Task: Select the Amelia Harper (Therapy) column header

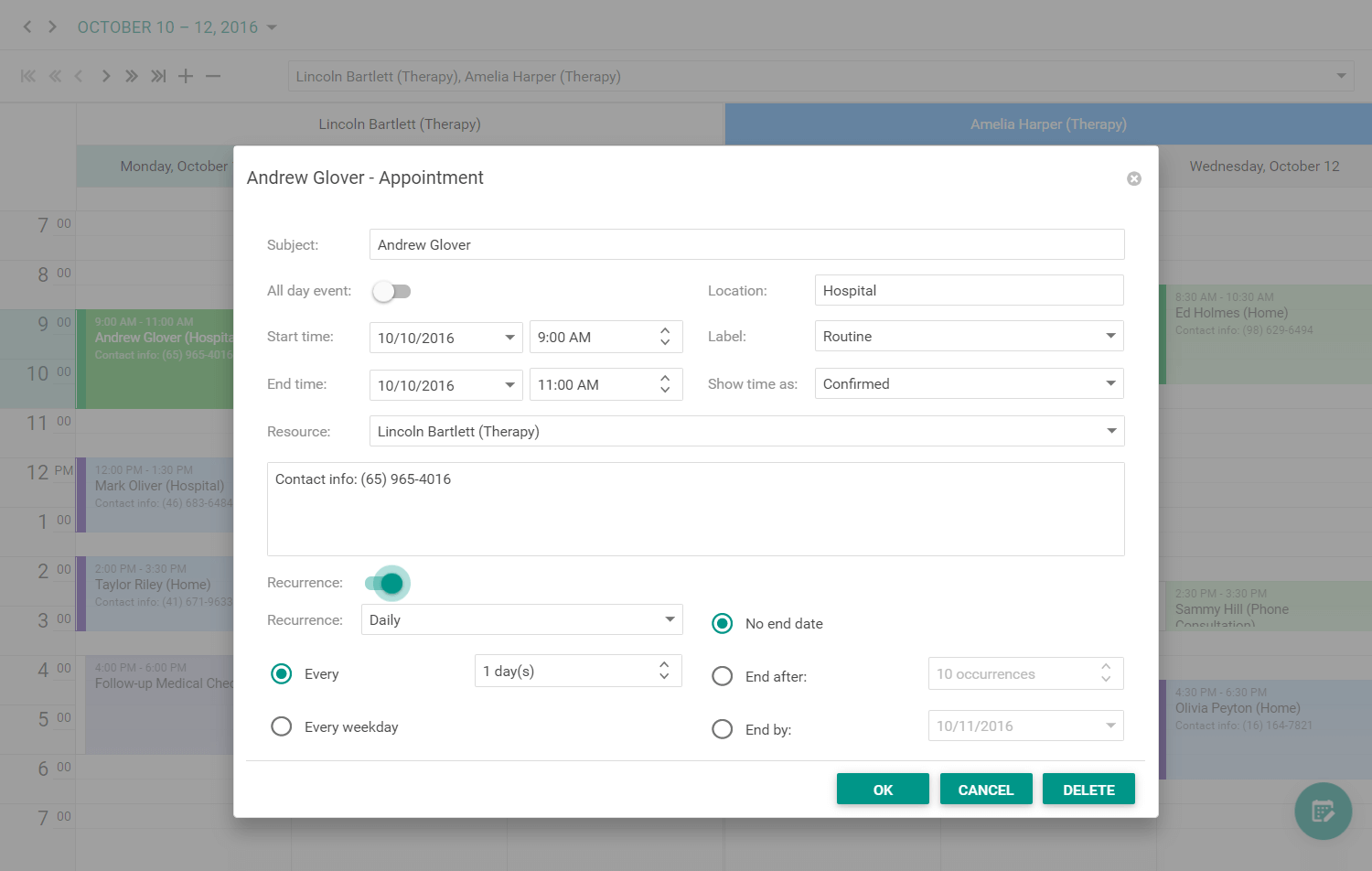Action: 1047,124
